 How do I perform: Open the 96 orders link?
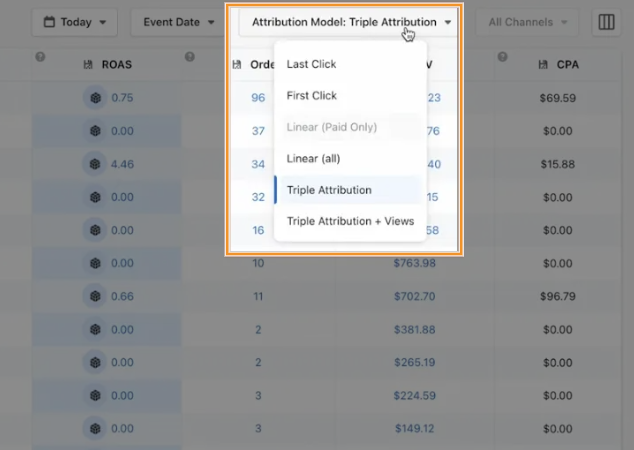tap(258, 98)
